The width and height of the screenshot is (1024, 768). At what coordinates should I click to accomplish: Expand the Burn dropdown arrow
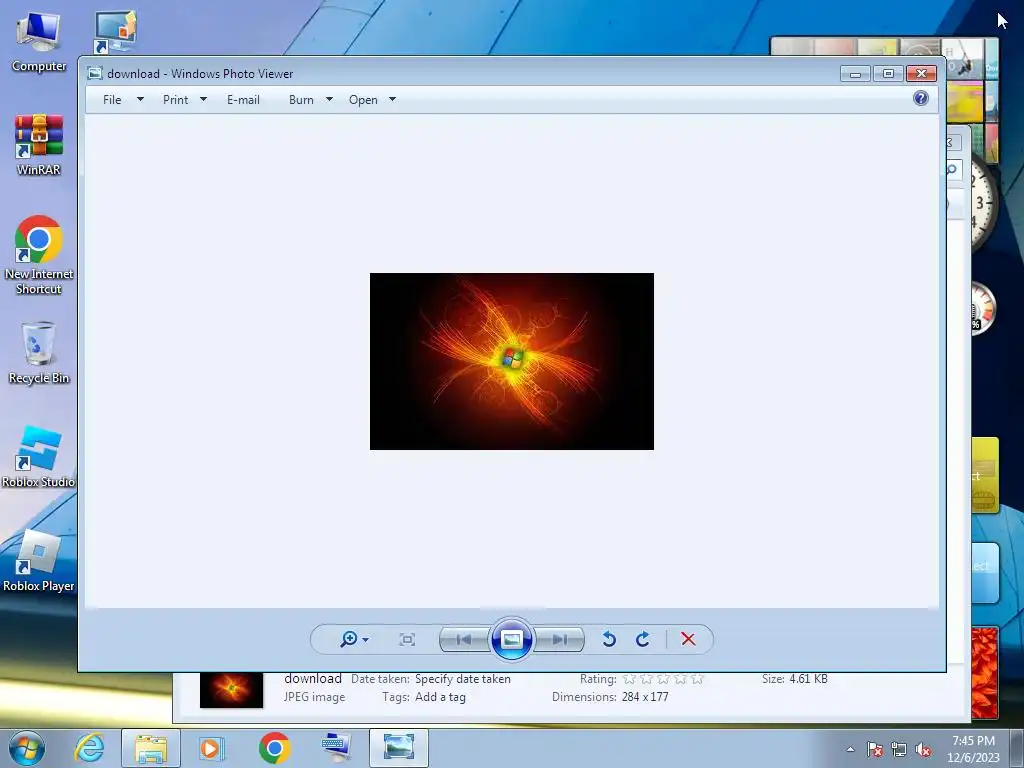click(x=329, y=99)
